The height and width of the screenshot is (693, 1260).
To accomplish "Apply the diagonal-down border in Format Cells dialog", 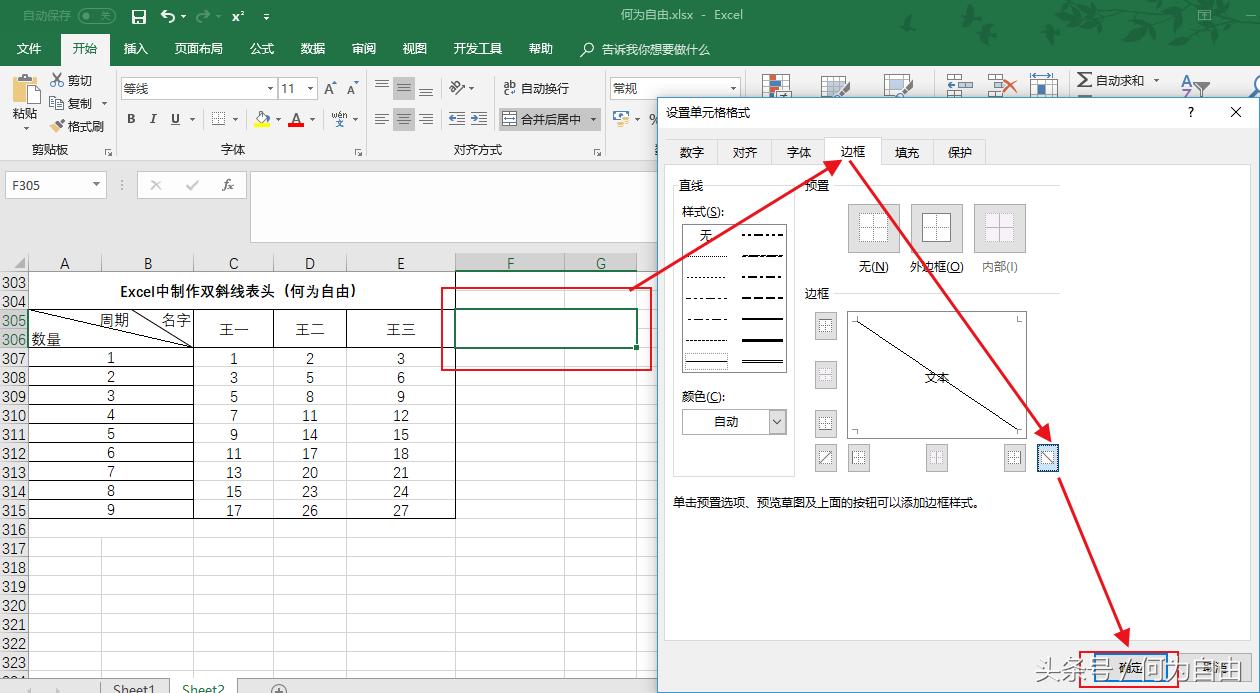I will click(x=1047, y=457).
